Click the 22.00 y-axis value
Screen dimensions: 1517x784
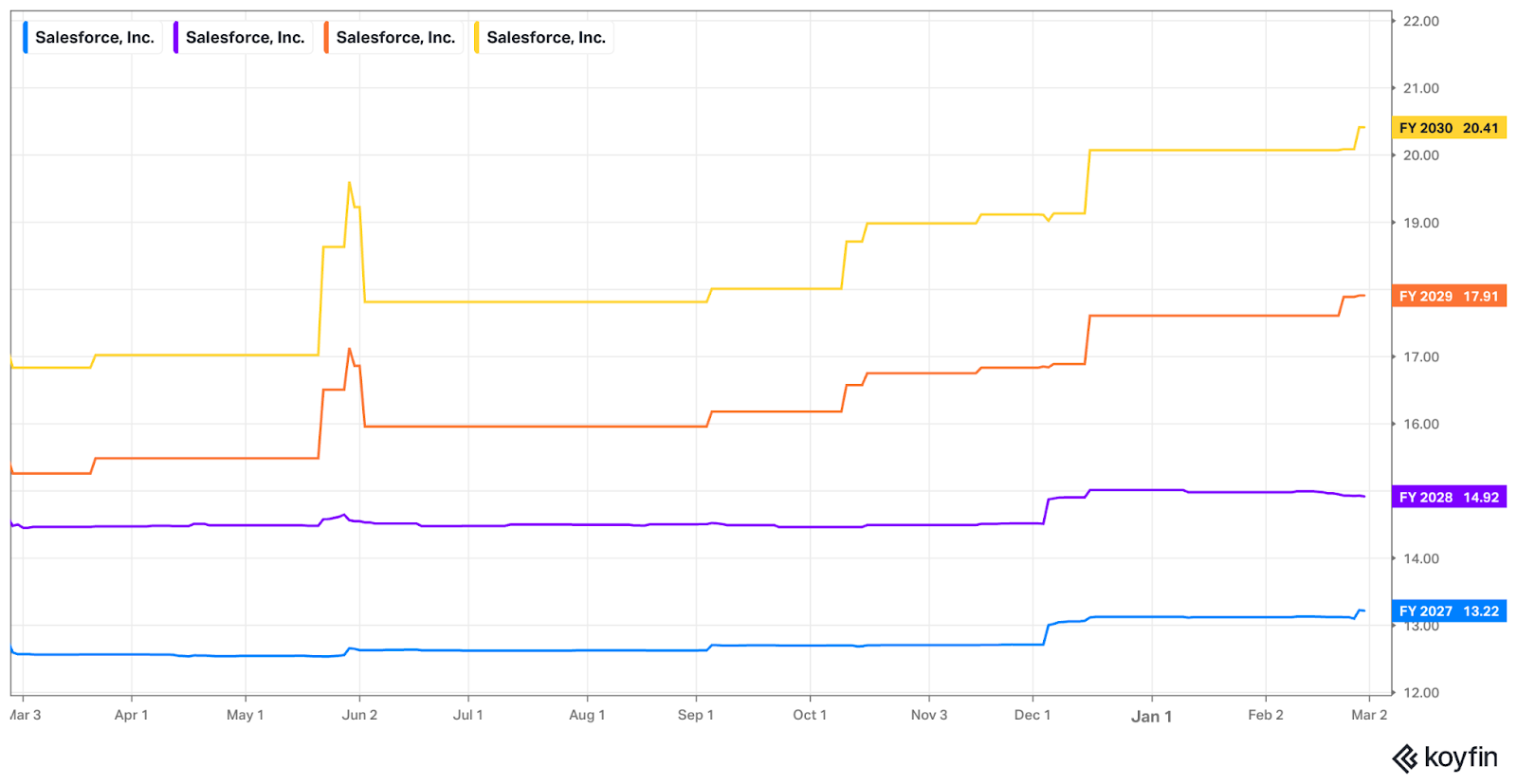coord(1420,21)
